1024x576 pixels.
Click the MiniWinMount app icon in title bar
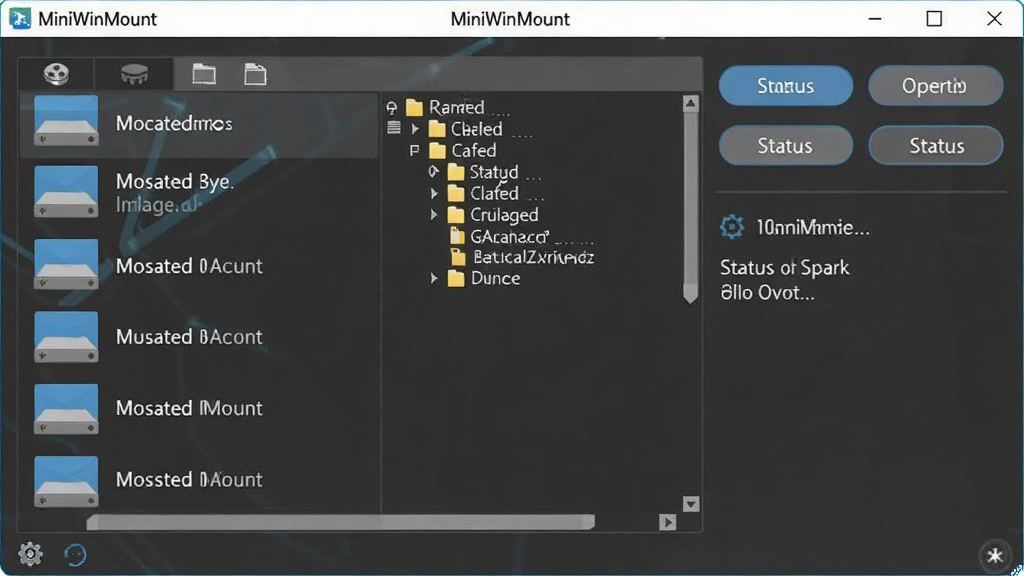pos(20,18)
